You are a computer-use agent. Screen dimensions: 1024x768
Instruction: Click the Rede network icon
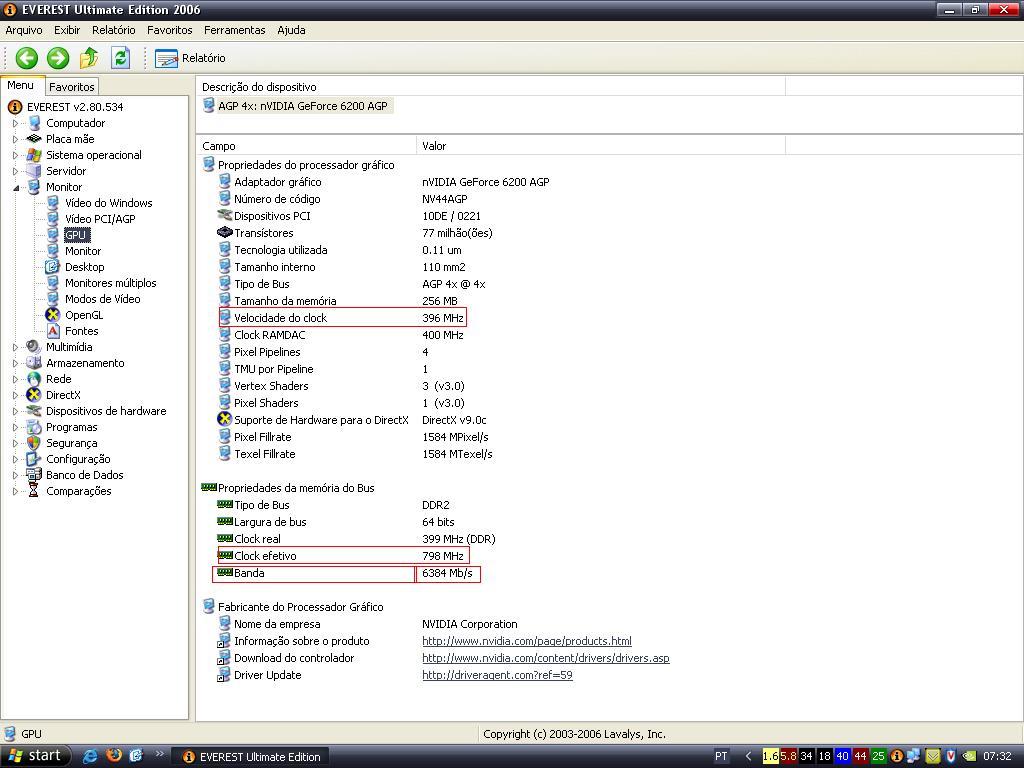(x=33, y=379)
